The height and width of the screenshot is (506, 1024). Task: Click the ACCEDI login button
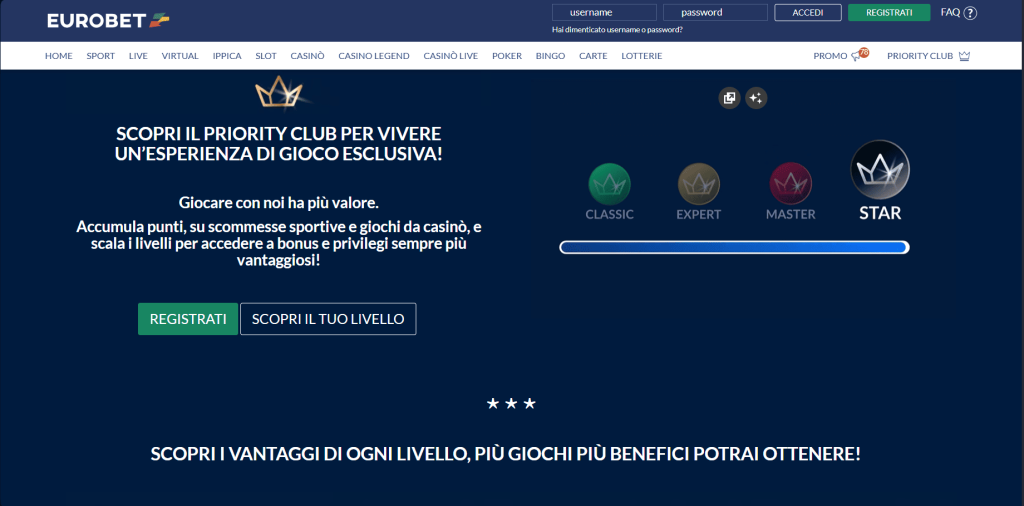pos(808,12)
